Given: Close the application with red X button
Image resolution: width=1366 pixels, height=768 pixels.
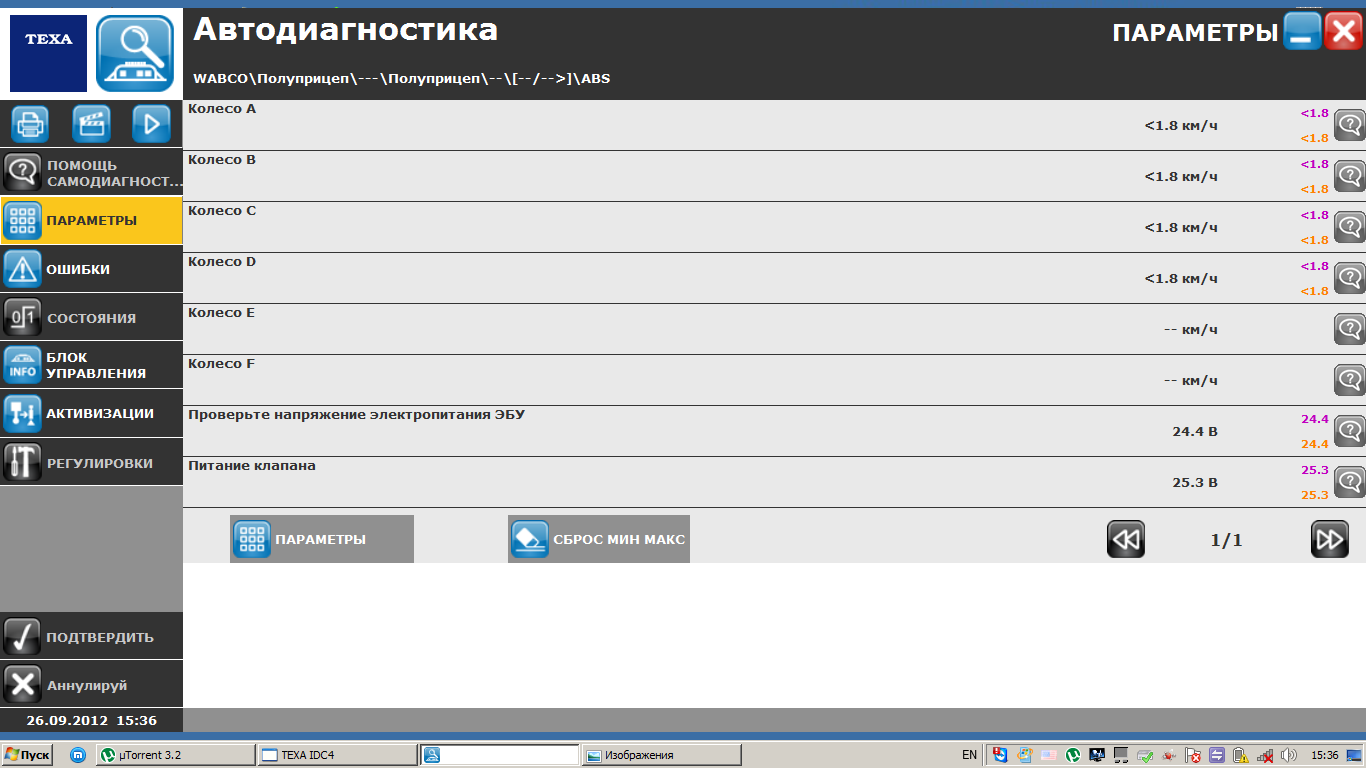Looking at the screenshot, I should coord(1343,31).
